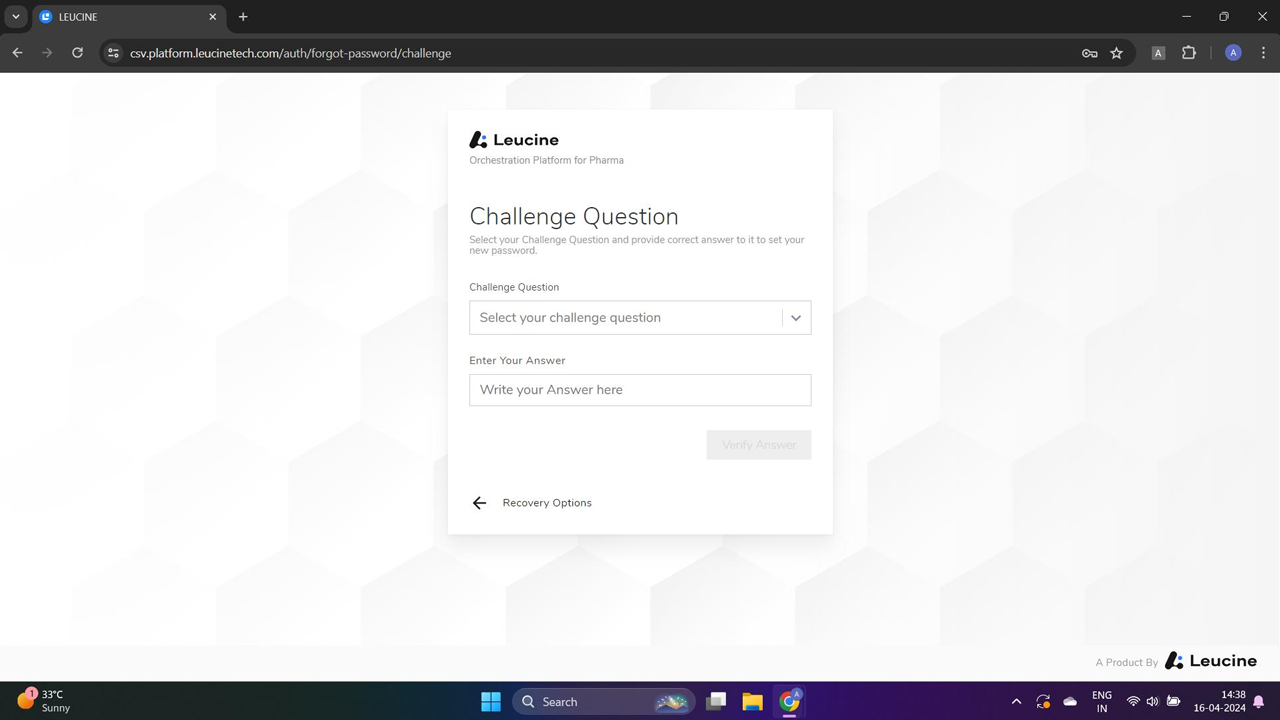
Task: Click the hidden icons chevron in tray
Action: [x=1016, y=701]
